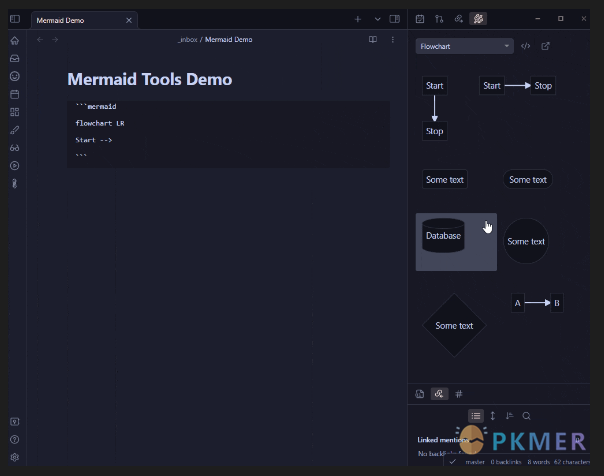
Task: Open the git branch sidebar tab icon
Action: pos(439,19)
